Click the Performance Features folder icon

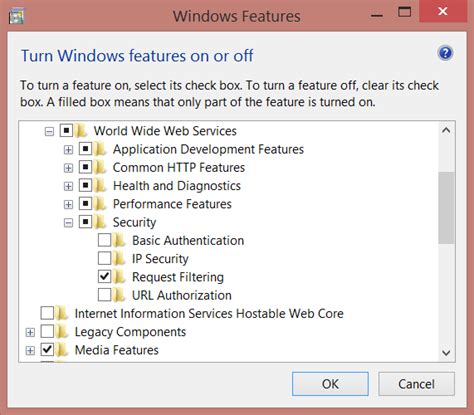(100, 204)
